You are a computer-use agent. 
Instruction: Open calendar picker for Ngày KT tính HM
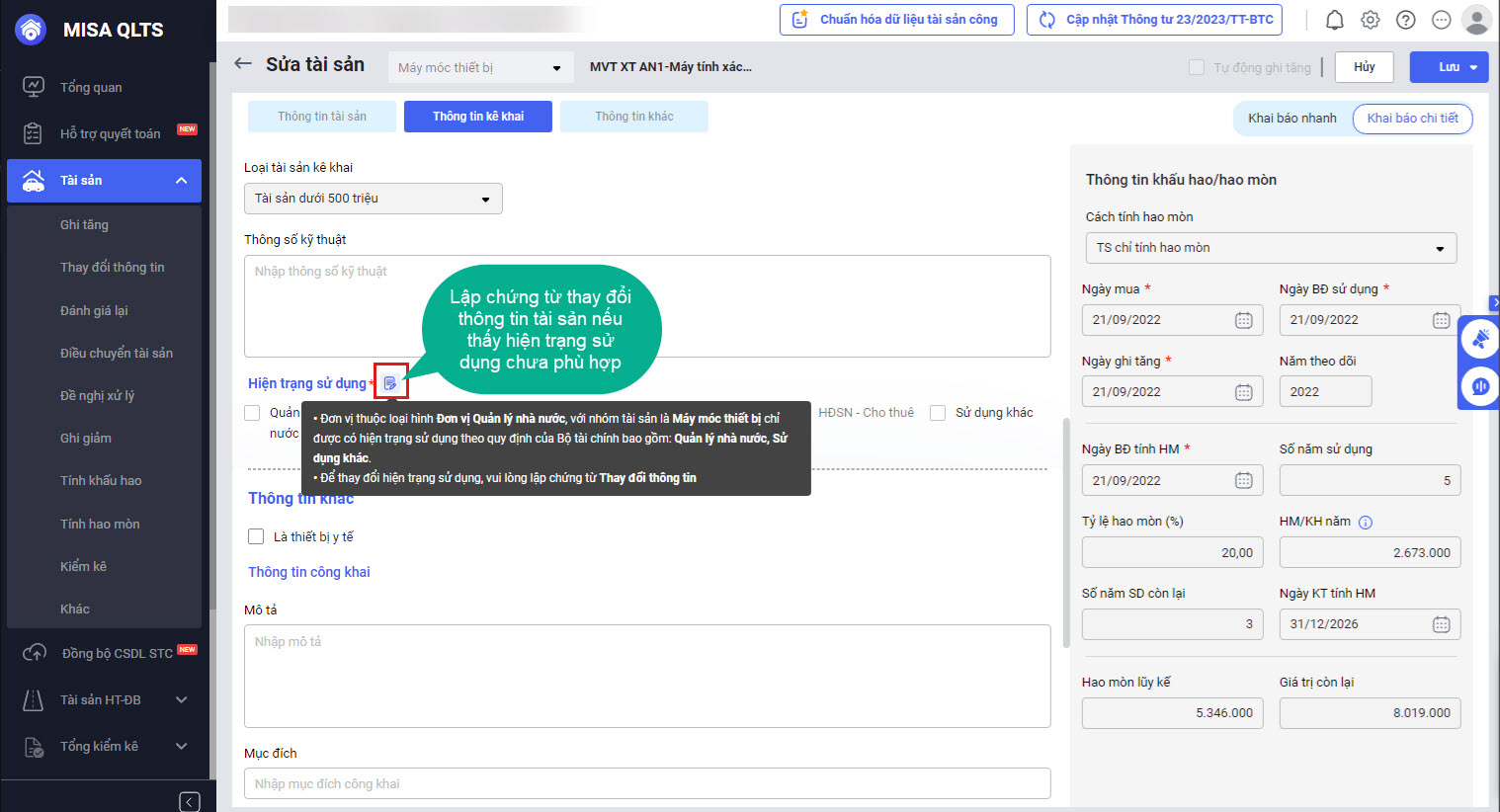[1441, 624]
